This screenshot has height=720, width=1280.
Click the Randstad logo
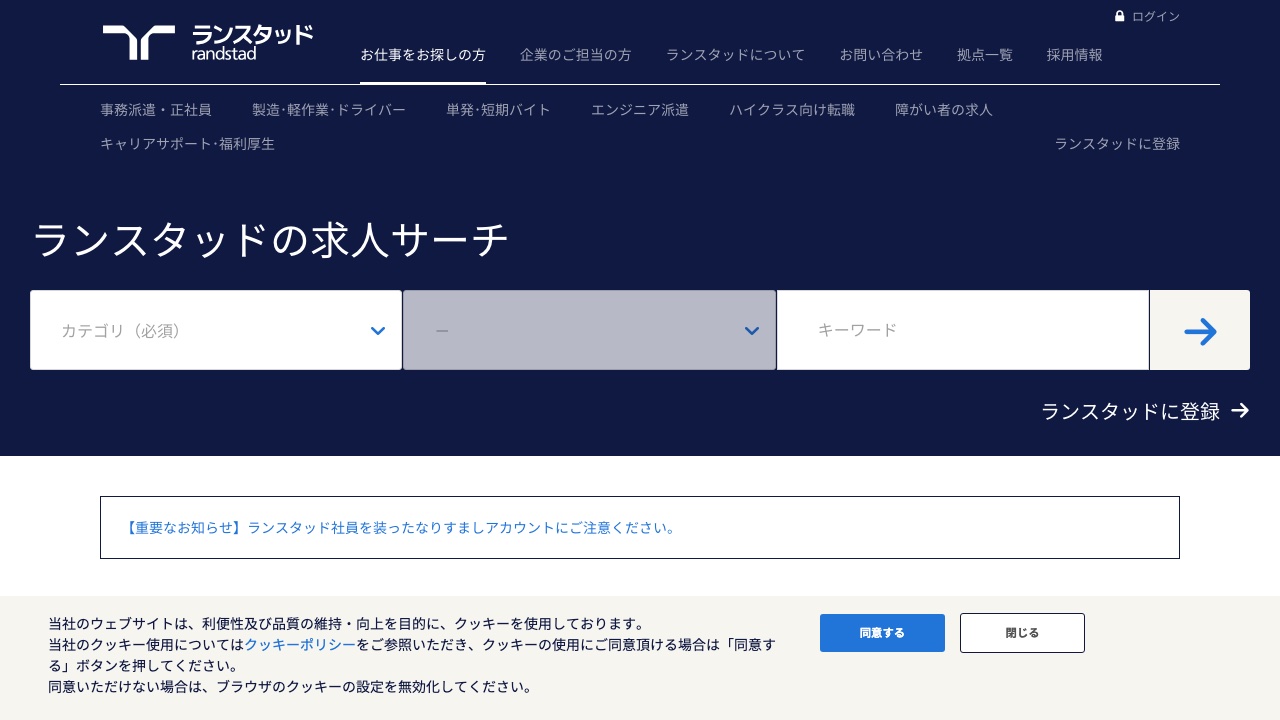pos(207,42)
